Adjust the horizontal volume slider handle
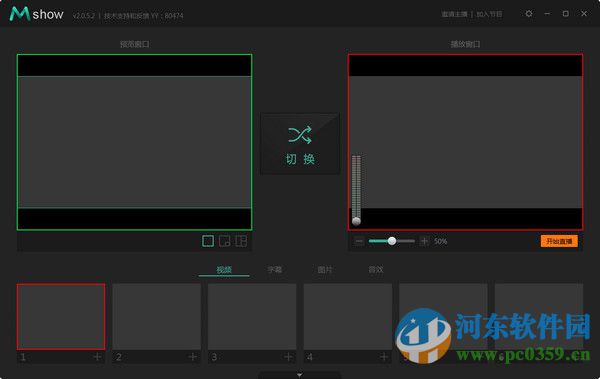This screenshot has width=600, height=379. (392, 241)
